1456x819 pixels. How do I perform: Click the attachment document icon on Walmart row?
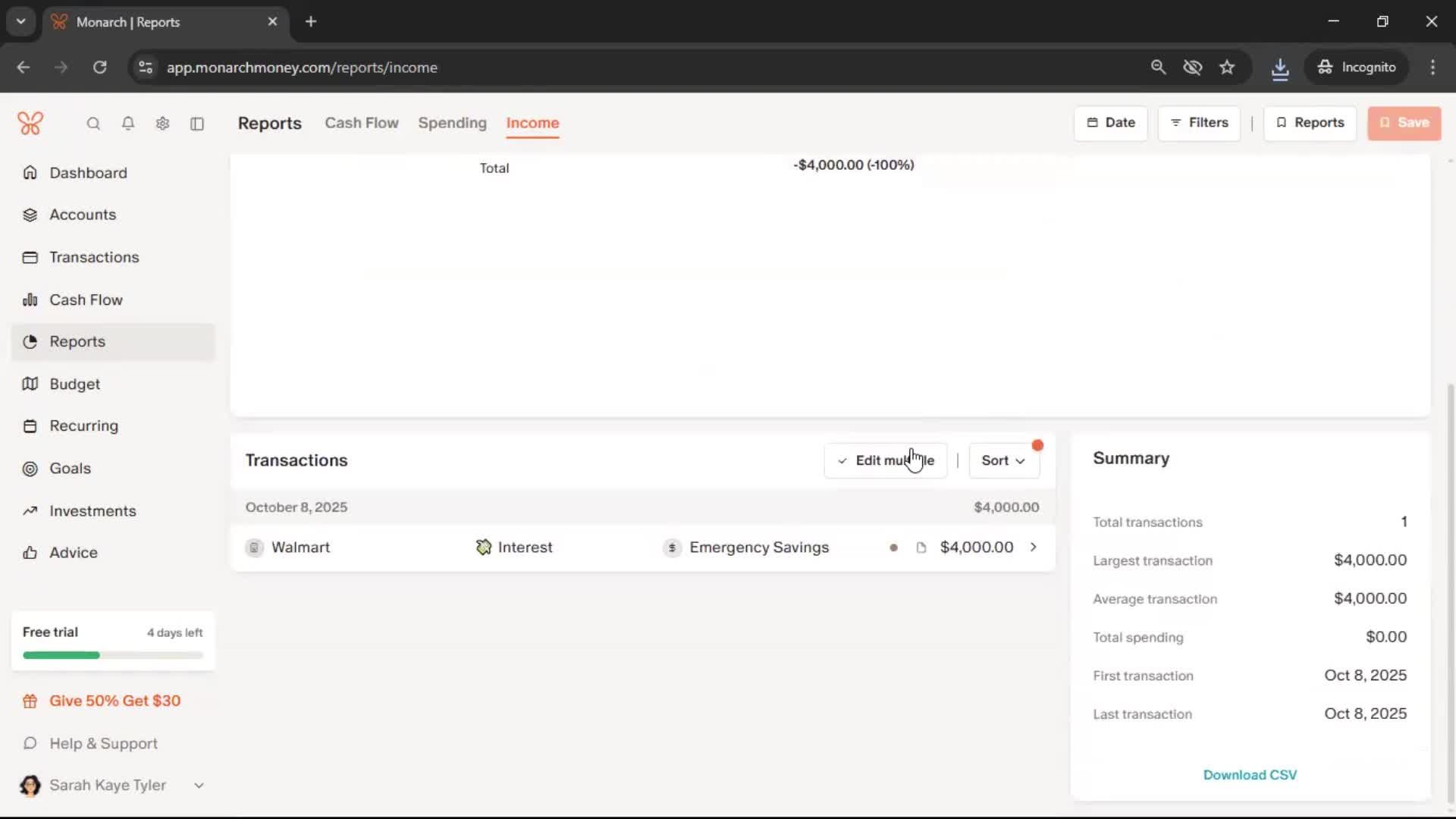point(921,548)
